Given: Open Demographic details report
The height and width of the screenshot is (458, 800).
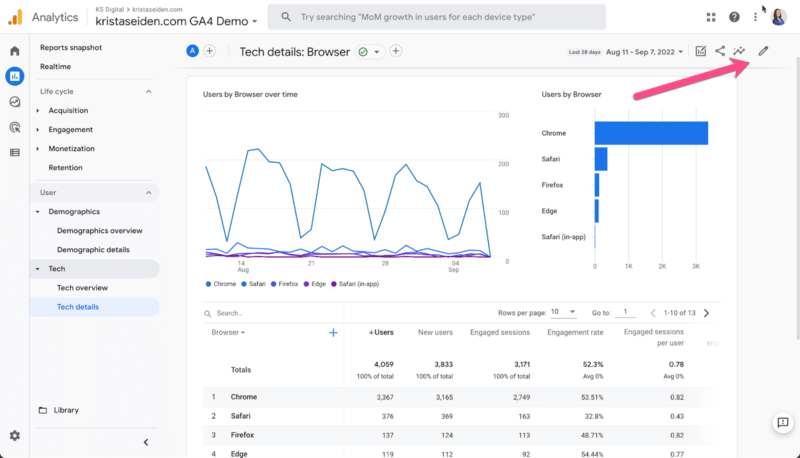Looking at the screenshot, I should (93, 249).
